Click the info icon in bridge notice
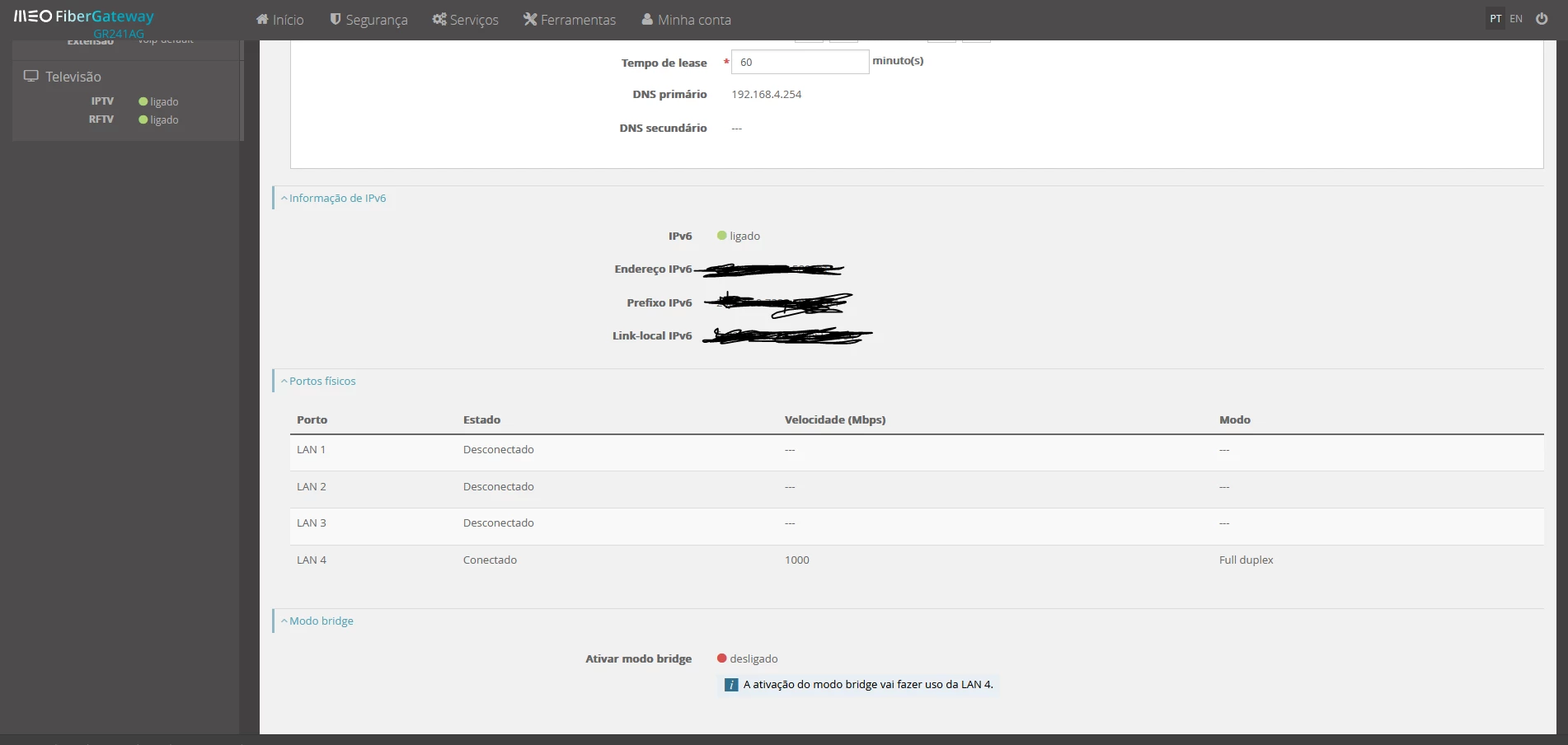 (731, 685)
